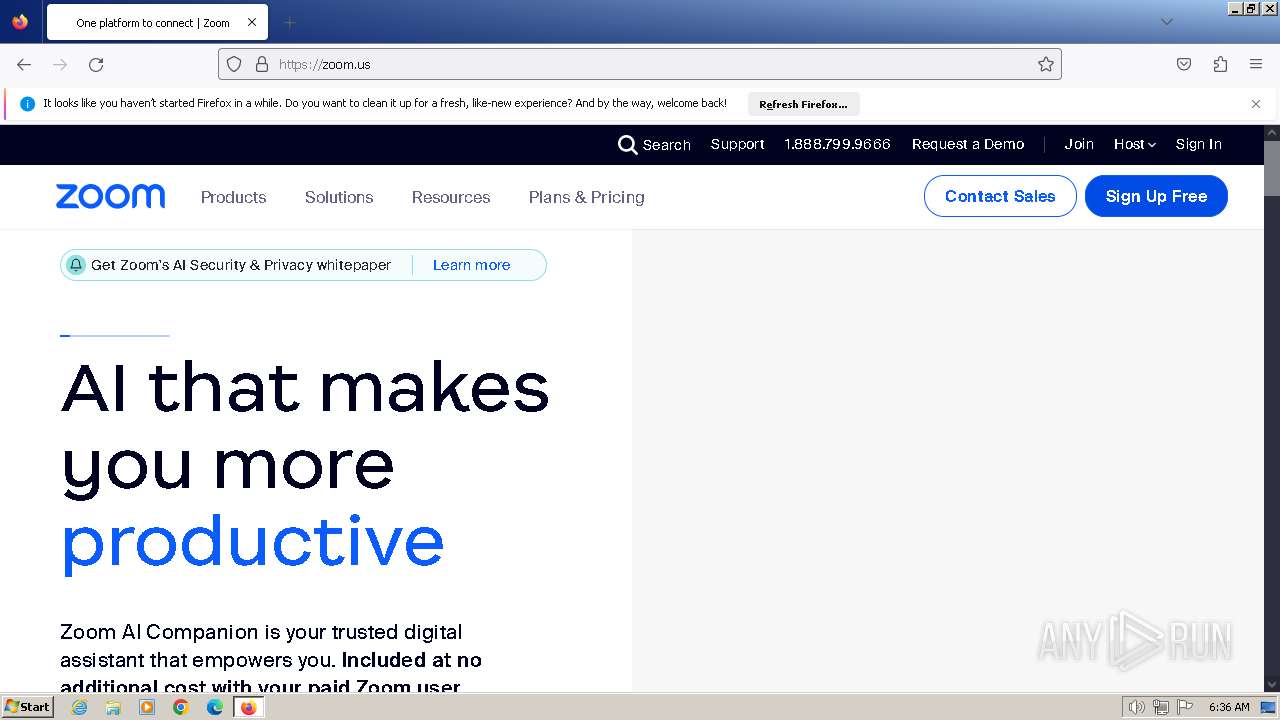Open the Request a Demo link
This screenshot has width=1280, height=720.
[968, 144]
